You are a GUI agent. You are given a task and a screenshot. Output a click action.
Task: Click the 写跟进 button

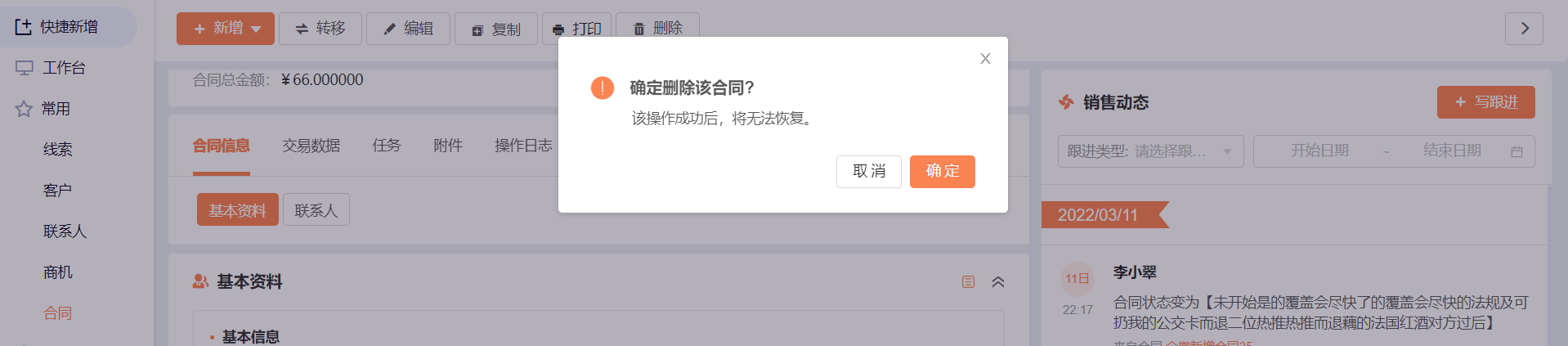1485,102
